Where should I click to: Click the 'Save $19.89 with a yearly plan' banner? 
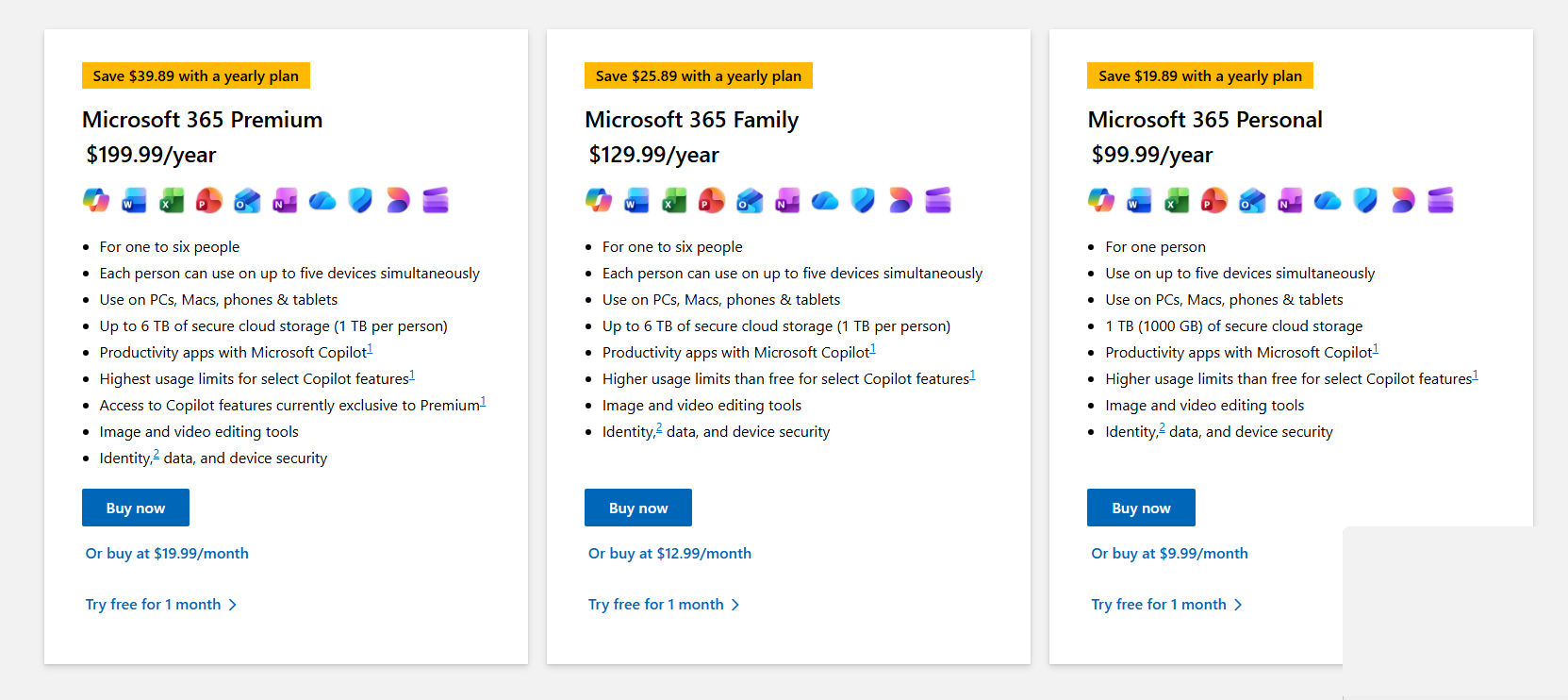pyautogui.click(x=1200, y=75)
